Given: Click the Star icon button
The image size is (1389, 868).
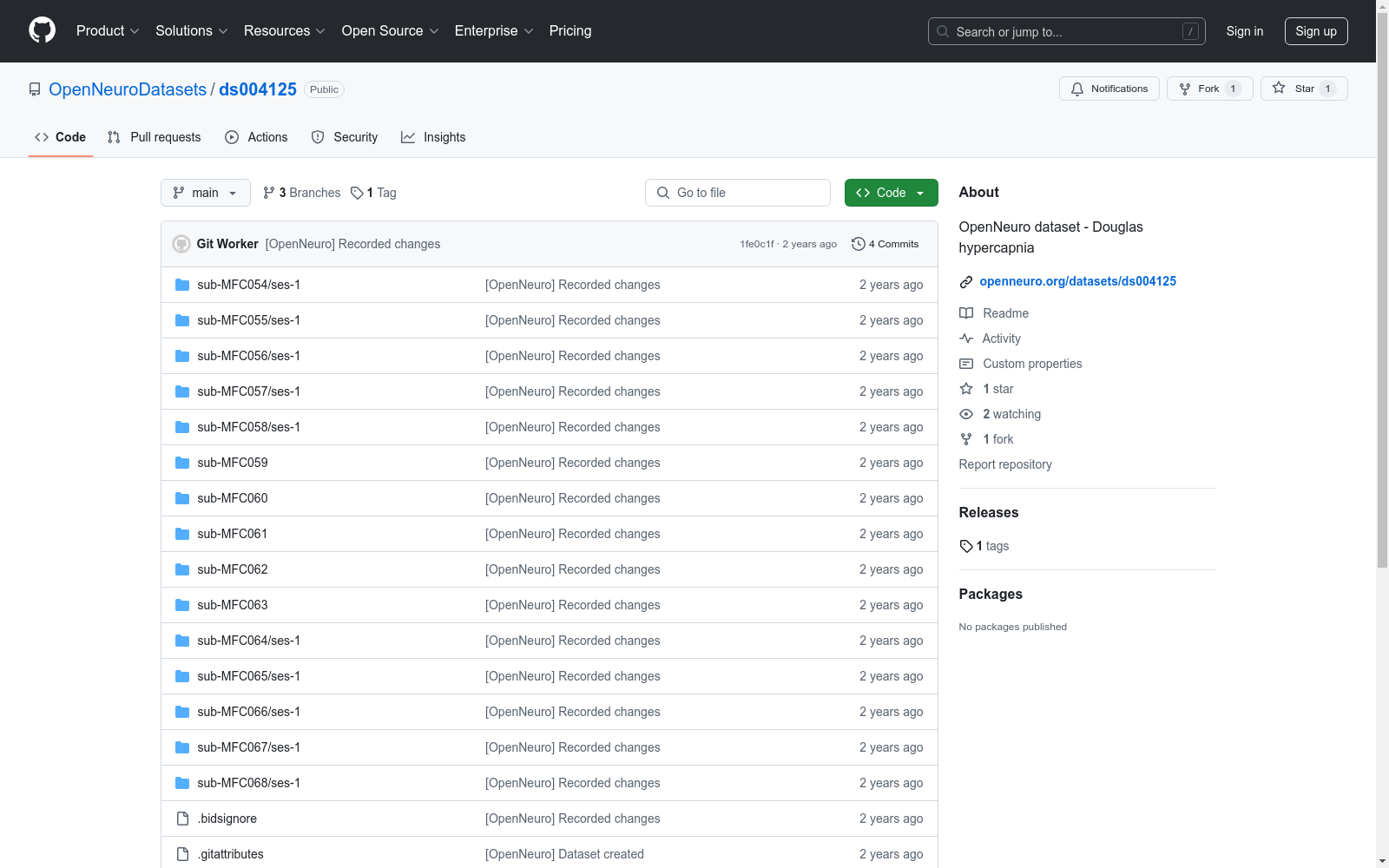Looking at the screenshot, I should click(x=1279, y=88).
